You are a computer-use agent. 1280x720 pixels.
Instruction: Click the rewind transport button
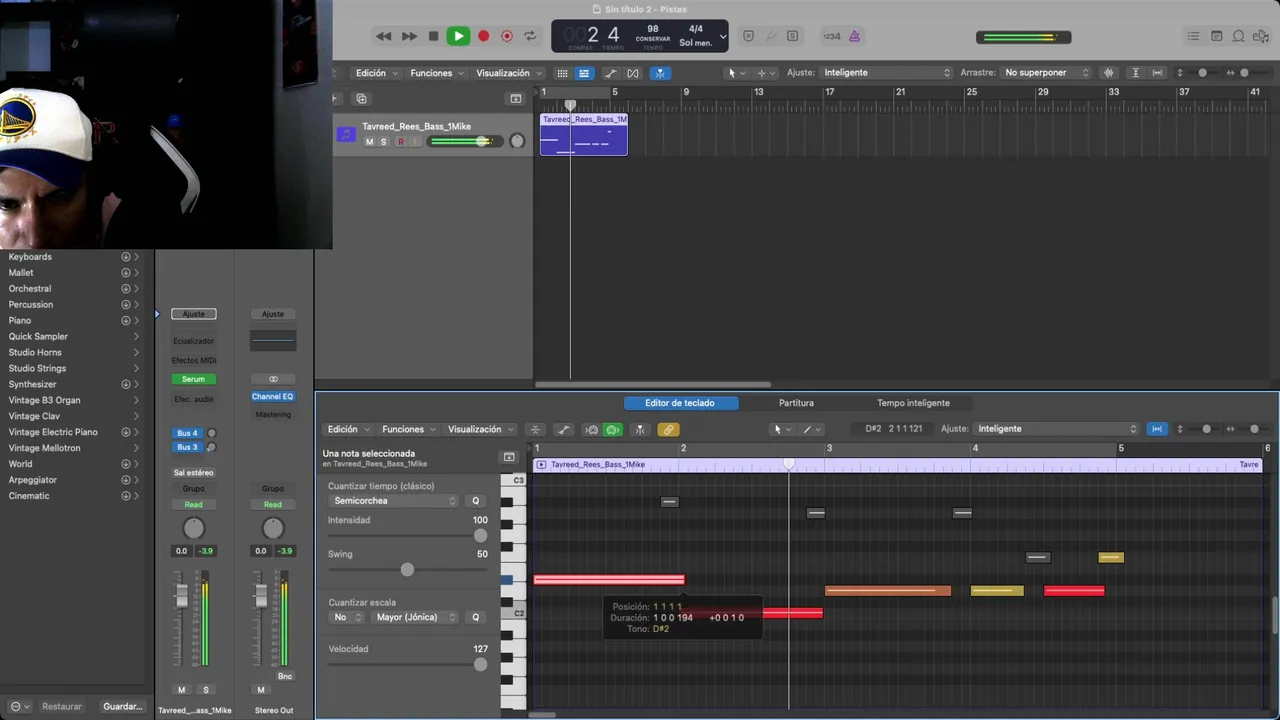pyautogui.click(x=384, y=36)
